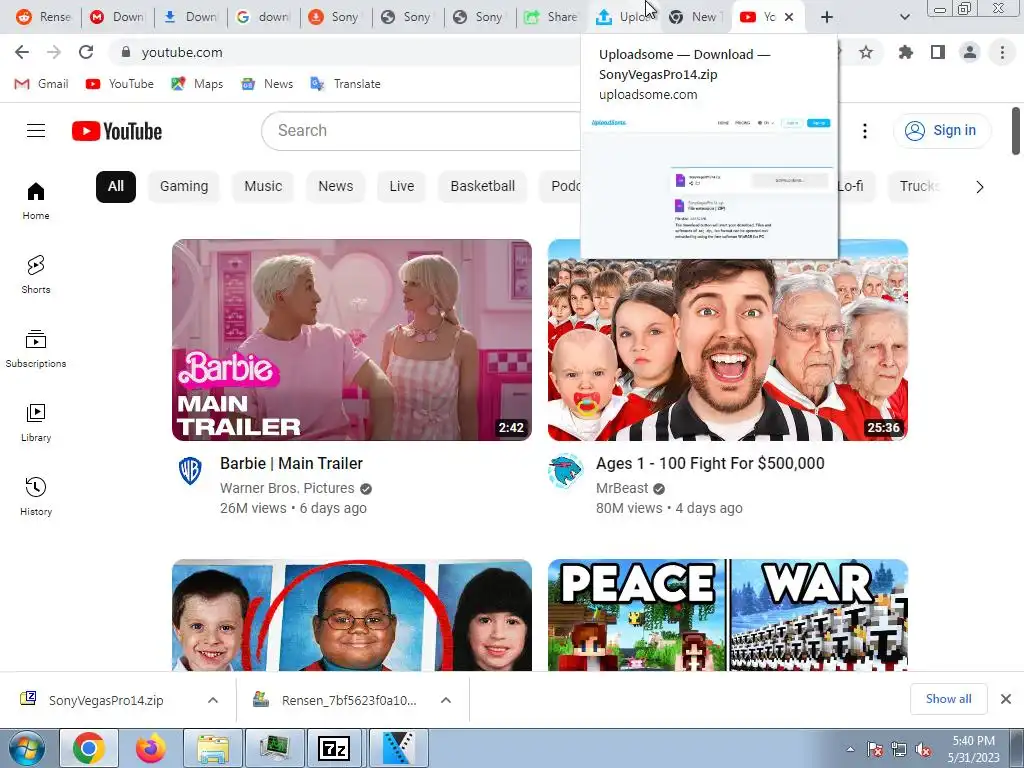Switch to the Share browser tab
This screenshot has width=1024, height=768.
[x=551, y=17]
